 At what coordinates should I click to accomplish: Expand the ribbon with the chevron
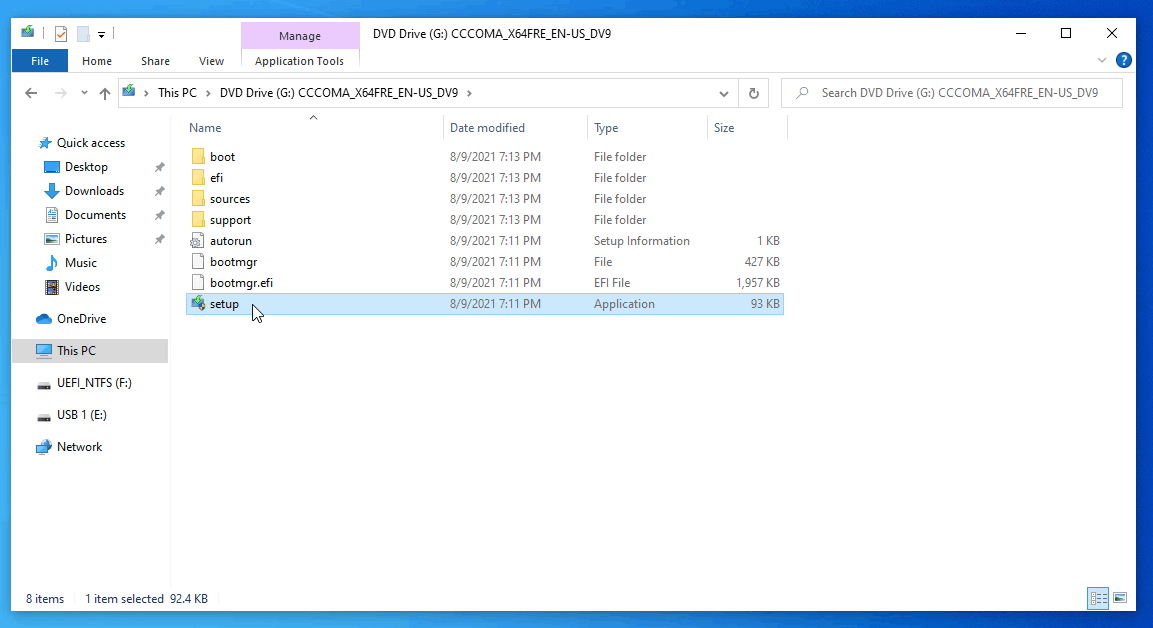point(1102,60)
